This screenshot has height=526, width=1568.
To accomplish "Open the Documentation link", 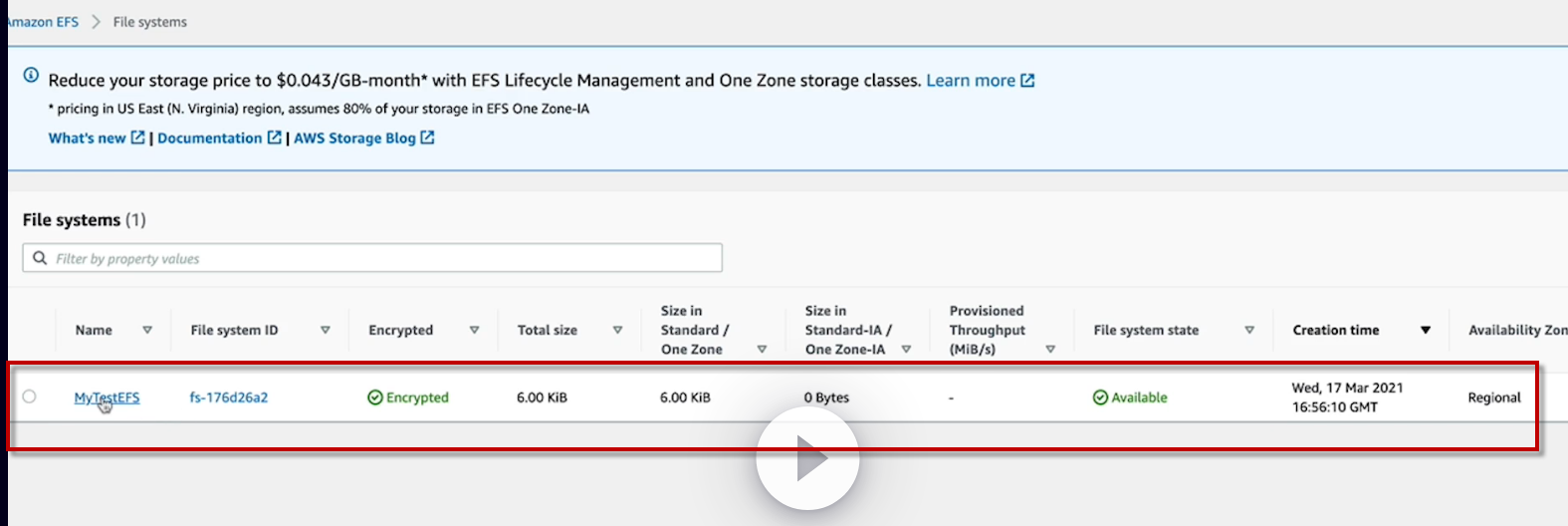I will 218,138.
